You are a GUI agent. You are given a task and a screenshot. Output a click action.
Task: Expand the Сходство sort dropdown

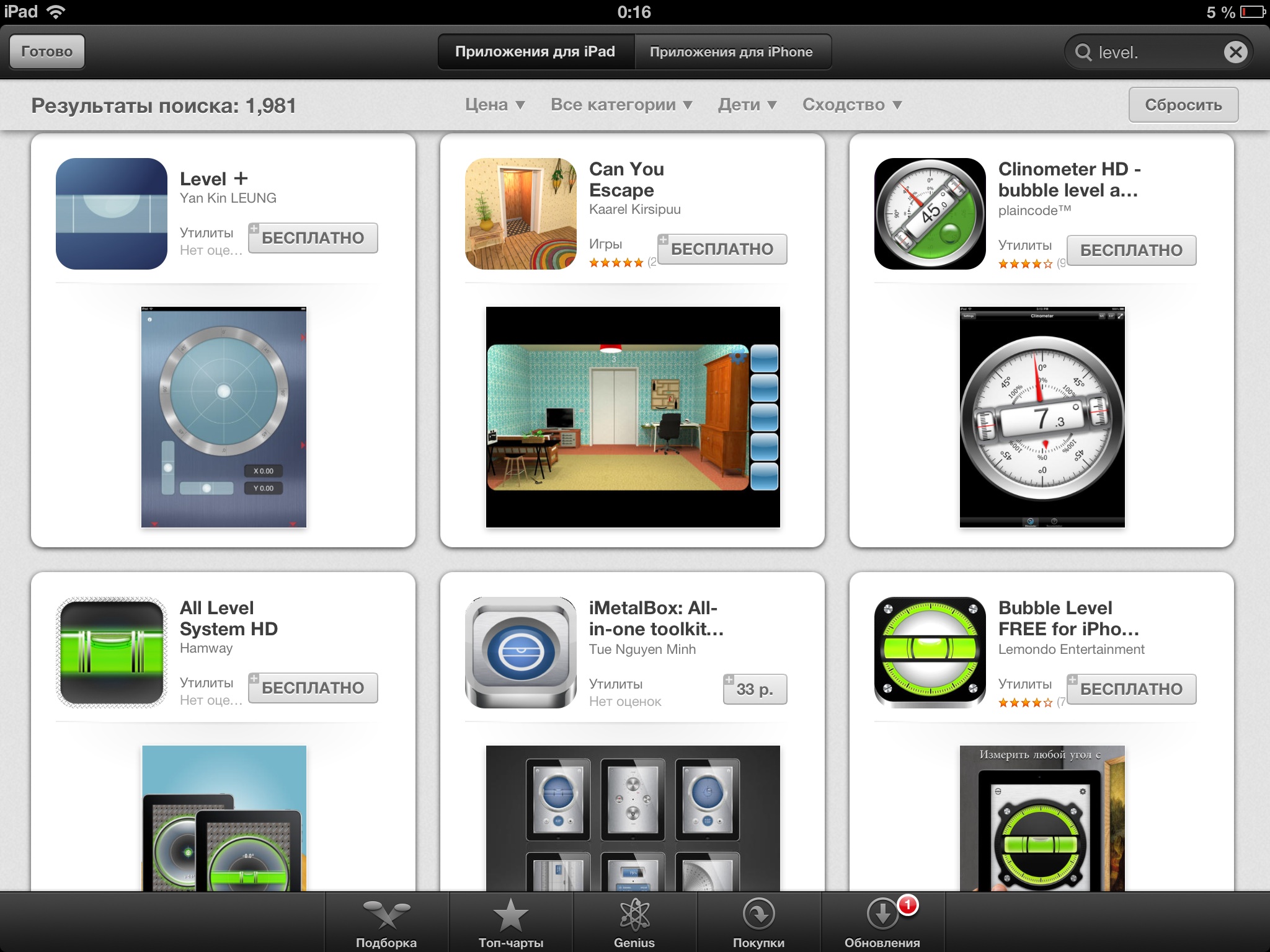coord(851,105)
